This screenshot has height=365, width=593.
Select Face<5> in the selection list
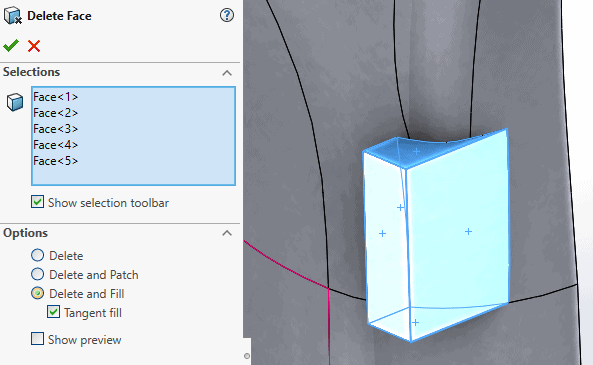coord(56,161)
